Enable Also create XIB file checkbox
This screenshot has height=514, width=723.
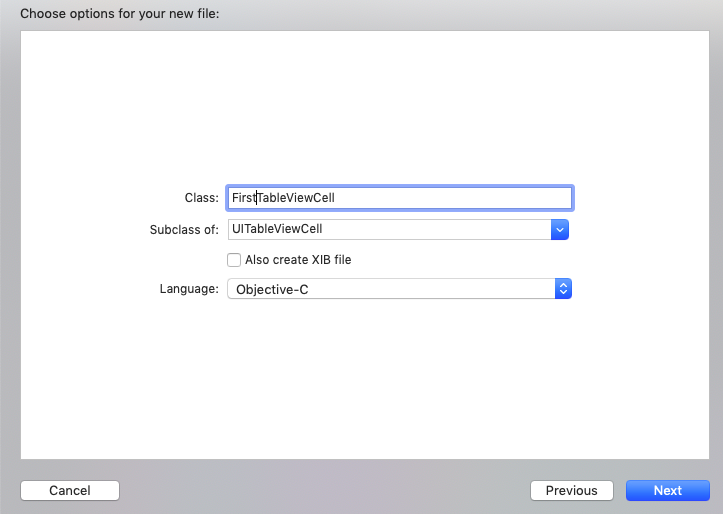point(234,260)
